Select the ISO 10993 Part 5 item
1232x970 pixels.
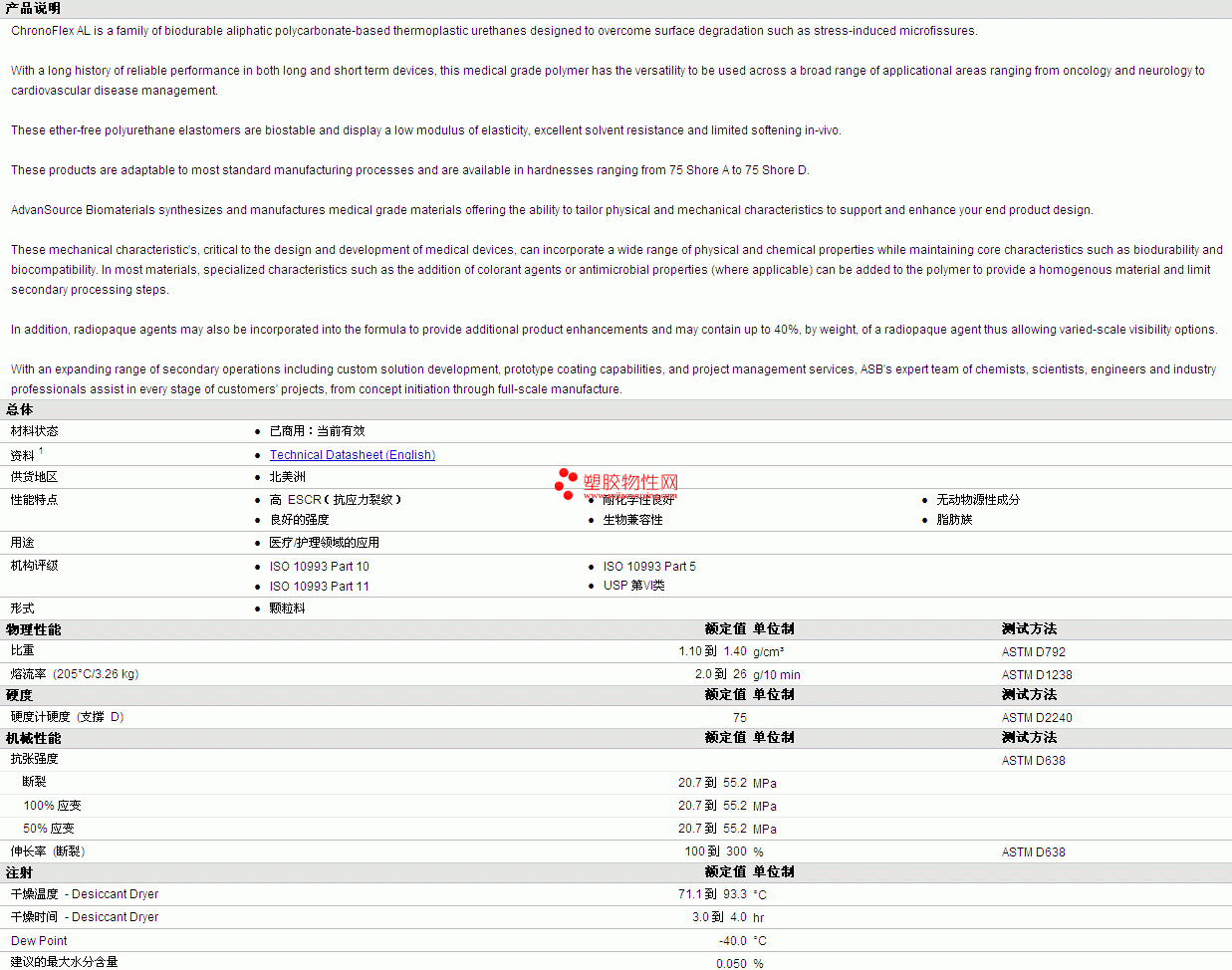pyautogui.click(x=649, y=567)
